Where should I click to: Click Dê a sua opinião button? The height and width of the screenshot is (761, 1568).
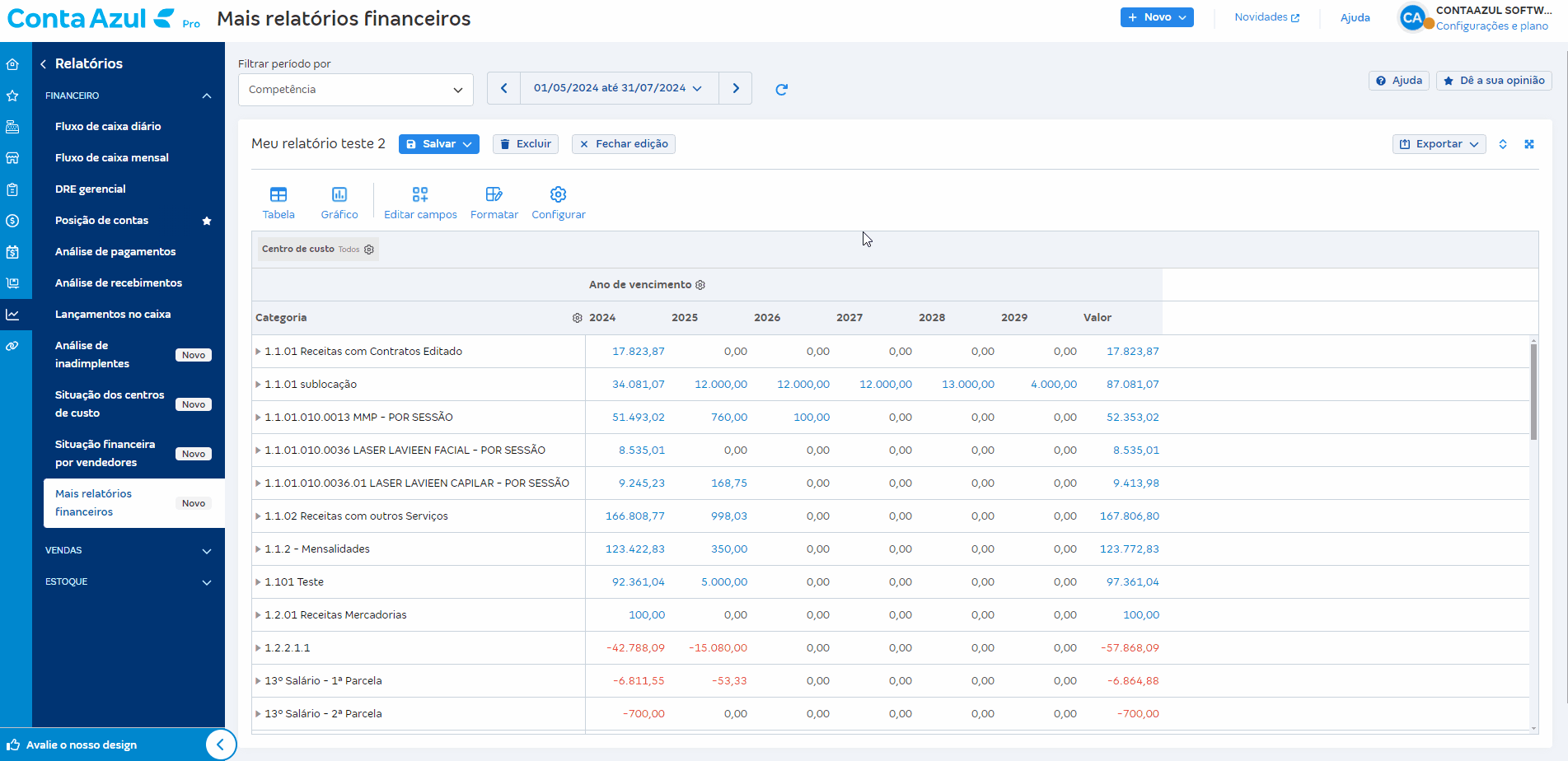click(x=1494, y=81)
